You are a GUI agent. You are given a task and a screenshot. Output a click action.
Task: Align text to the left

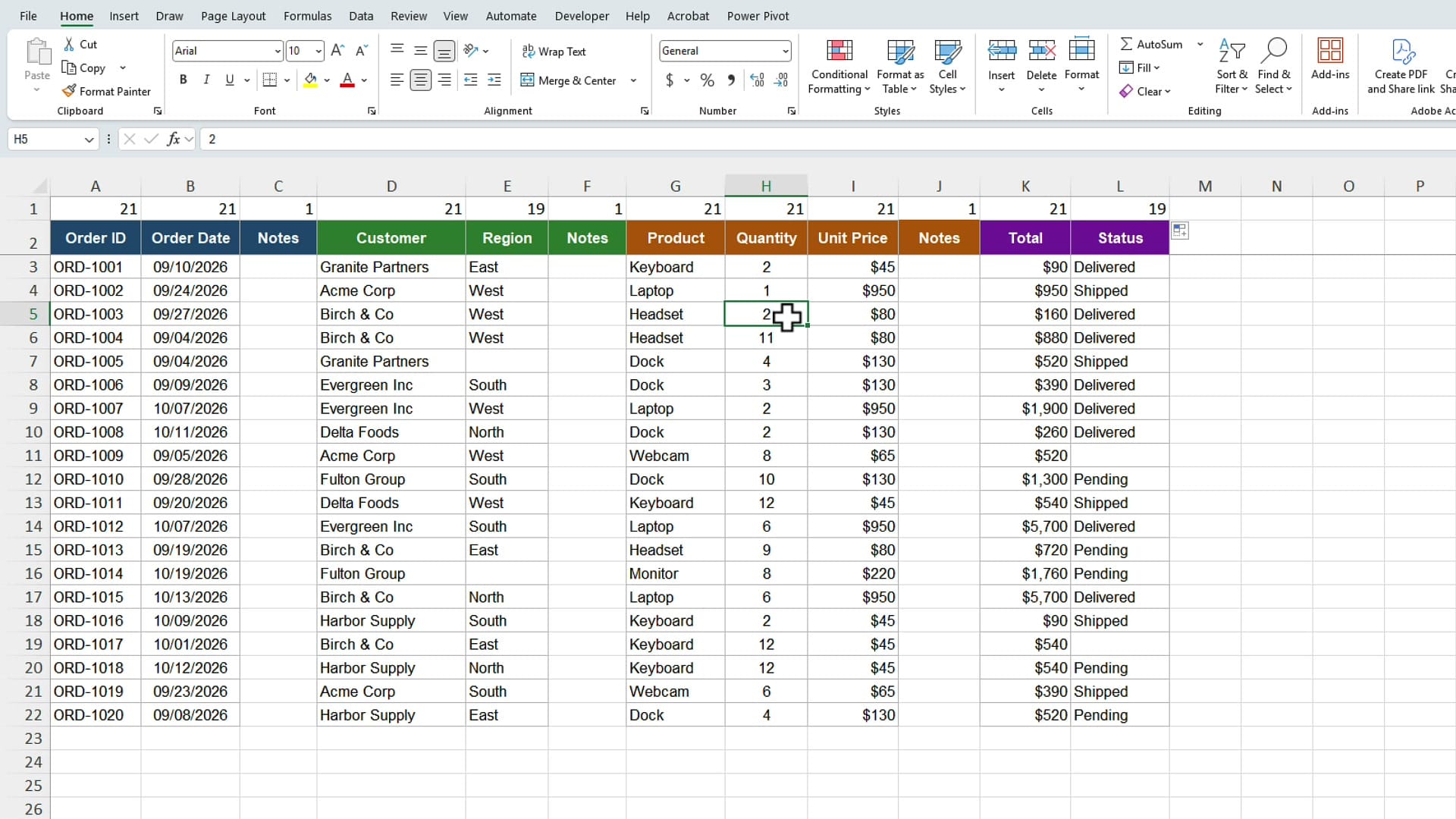point(397,80)
